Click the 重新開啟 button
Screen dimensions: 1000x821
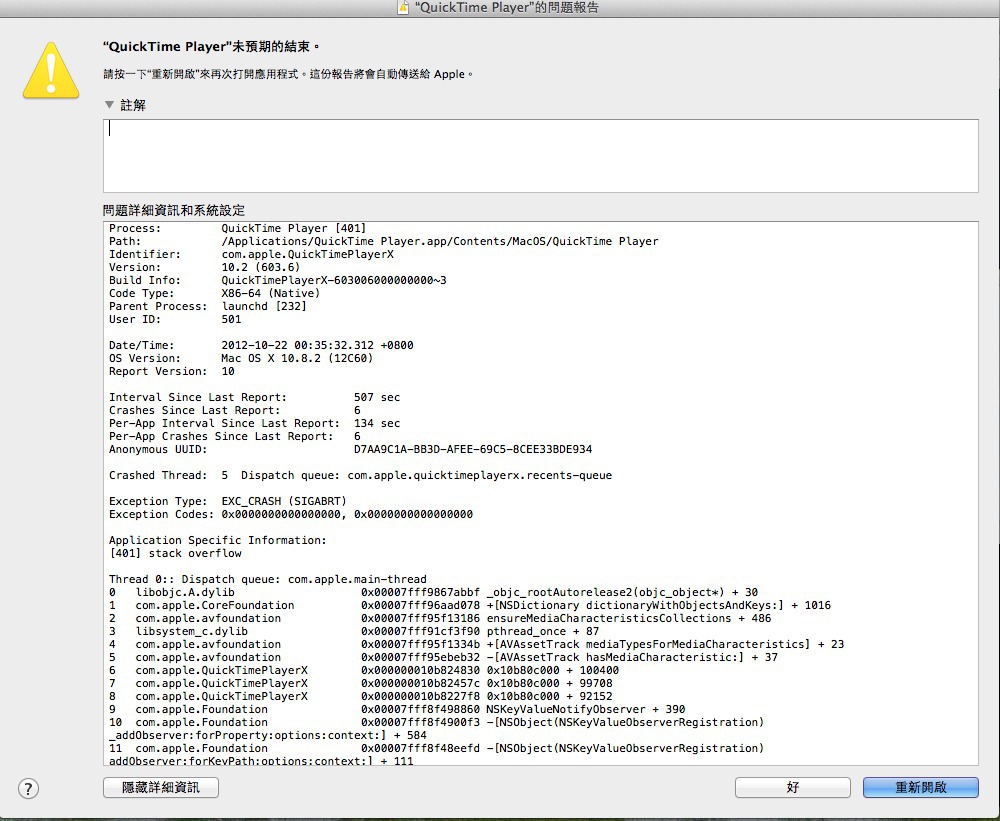pos(921,787)
